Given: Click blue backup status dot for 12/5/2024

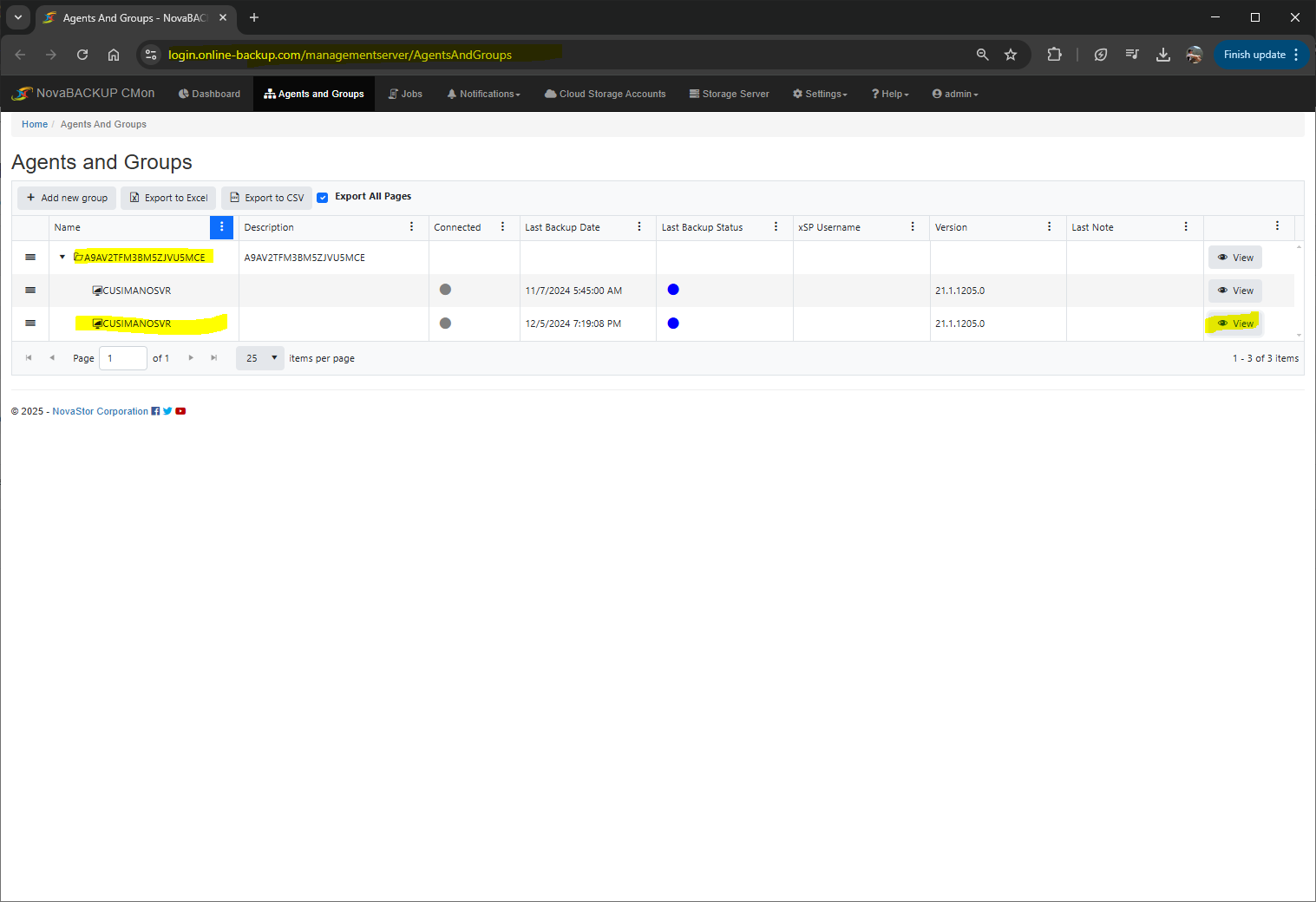Looking at the screenshot, I should 673,323.
